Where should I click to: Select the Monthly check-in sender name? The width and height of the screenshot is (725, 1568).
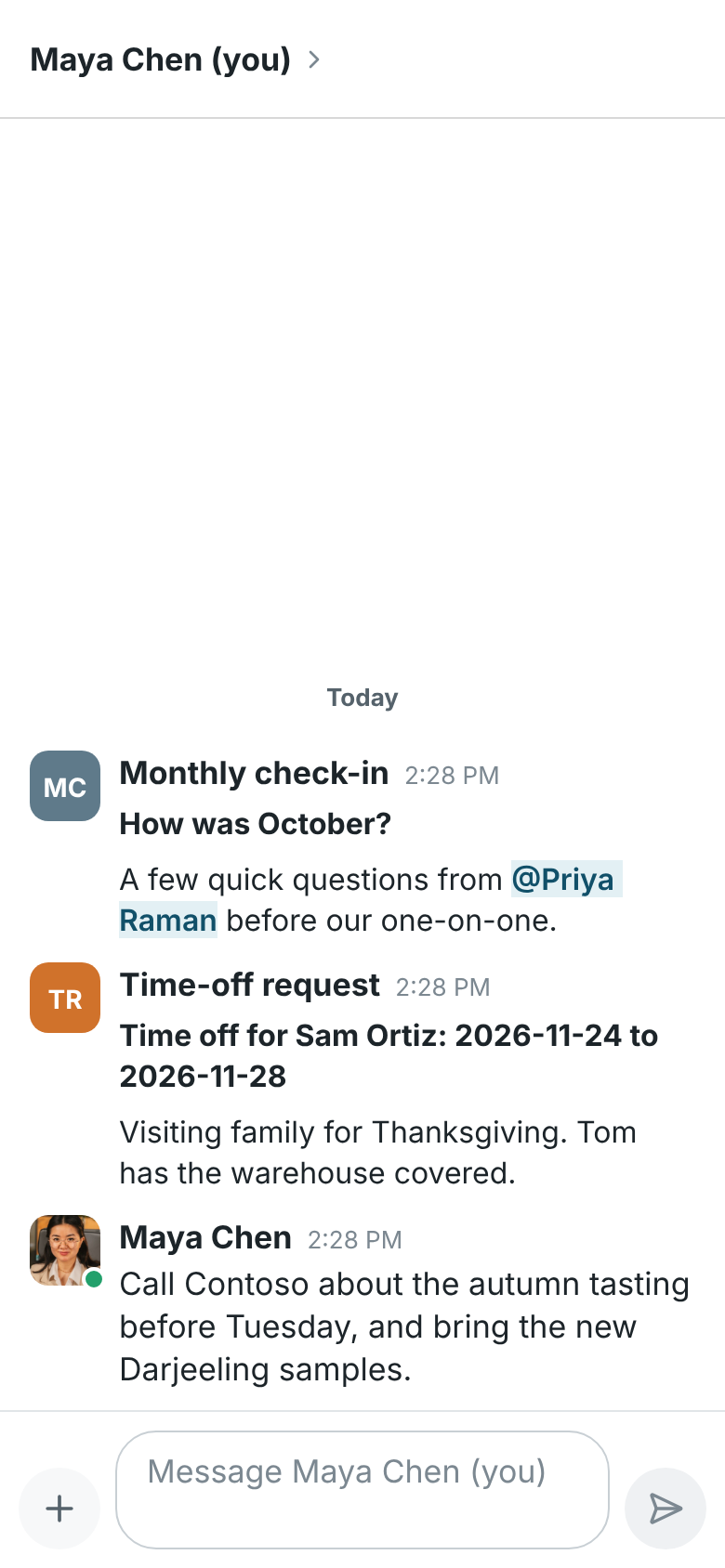(x=254, y=773)
